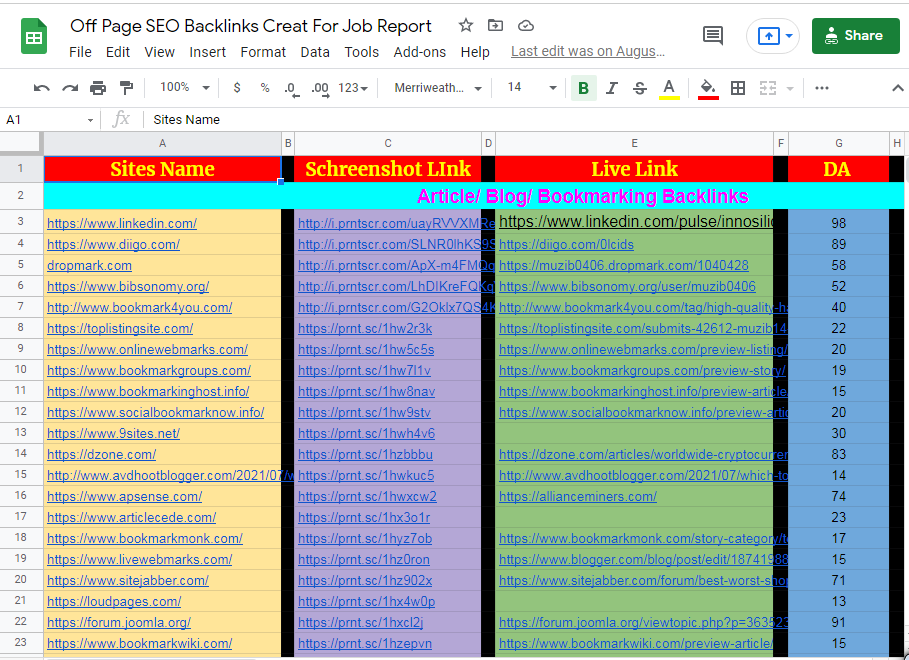The height and width of the screenshot is (660, 909).
Task: Open the text color picker
Action: click(x=669, y=88)
